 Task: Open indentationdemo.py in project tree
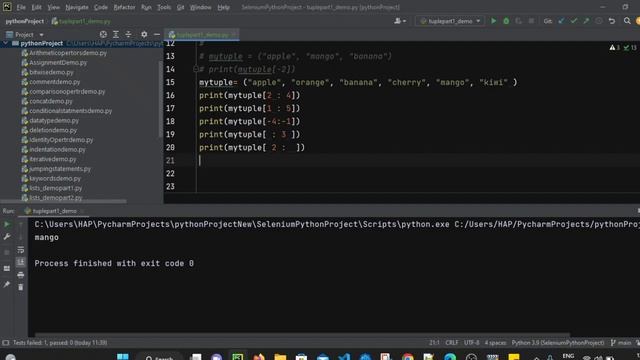(x=57, y=150)
